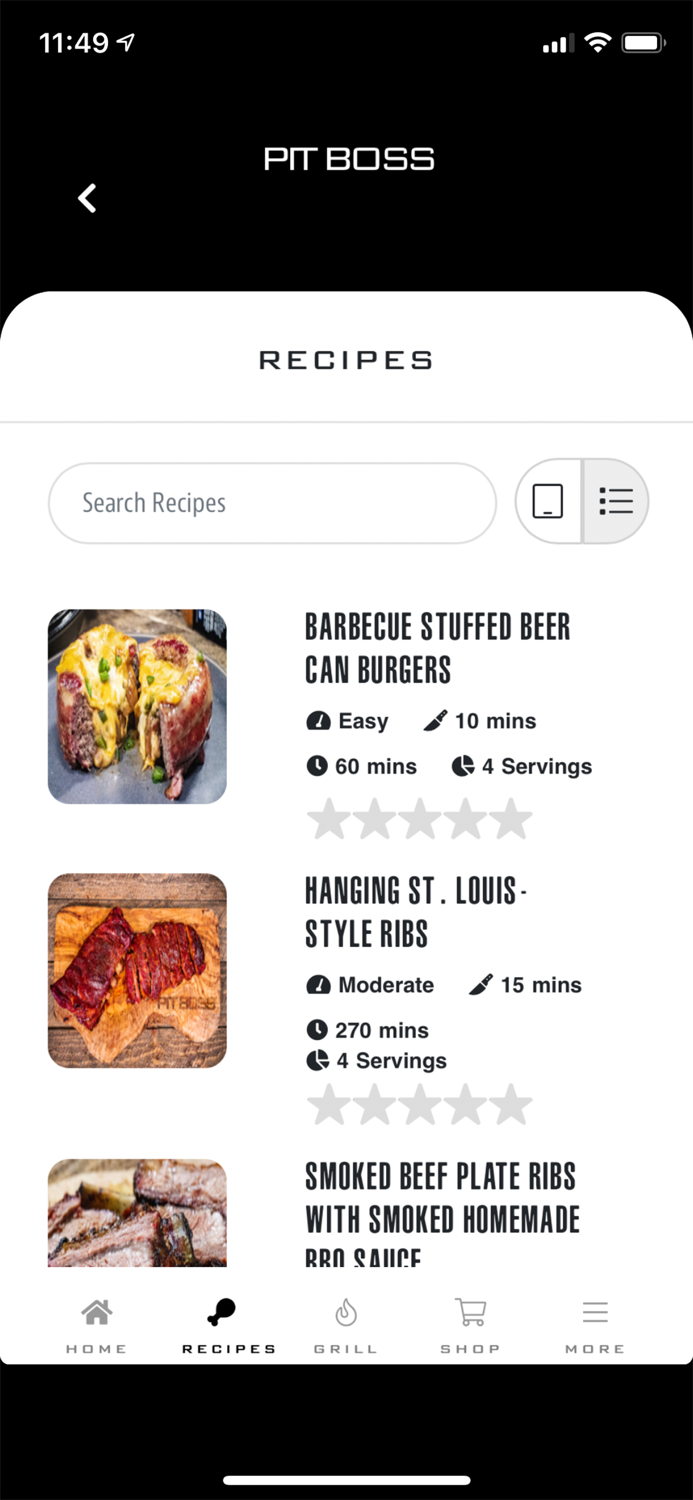The image size is (693, 1500).
Task: Switch to card view layout
Action: [x=549, y=501]
